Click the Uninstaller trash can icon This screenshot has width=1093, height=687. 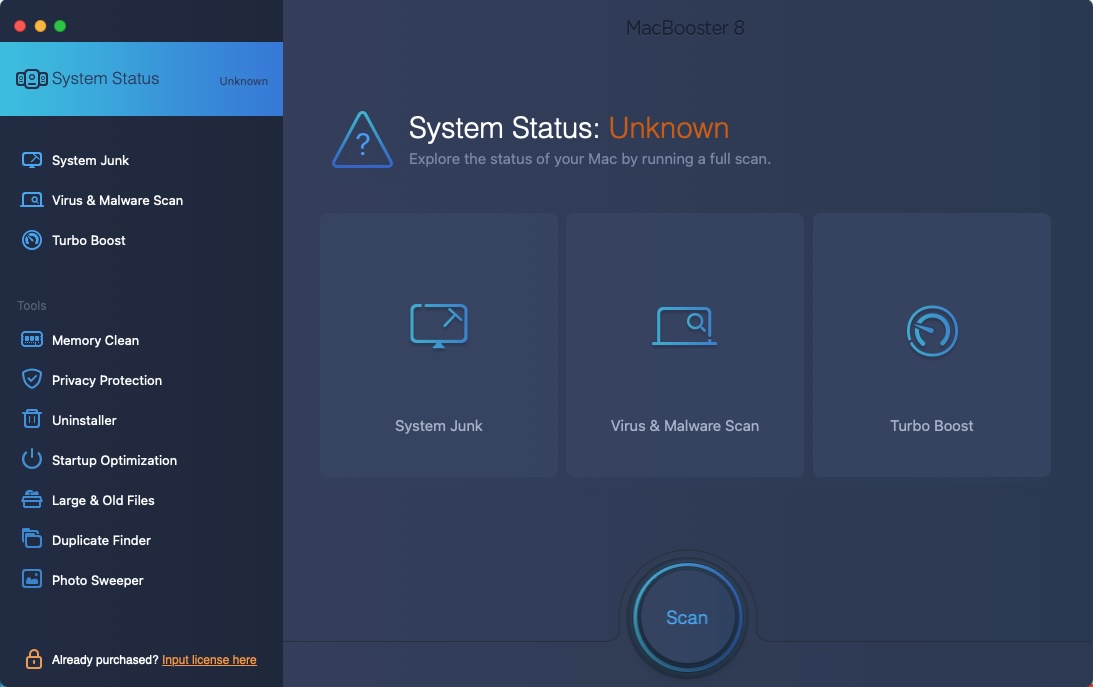click(x=31, y=419)
